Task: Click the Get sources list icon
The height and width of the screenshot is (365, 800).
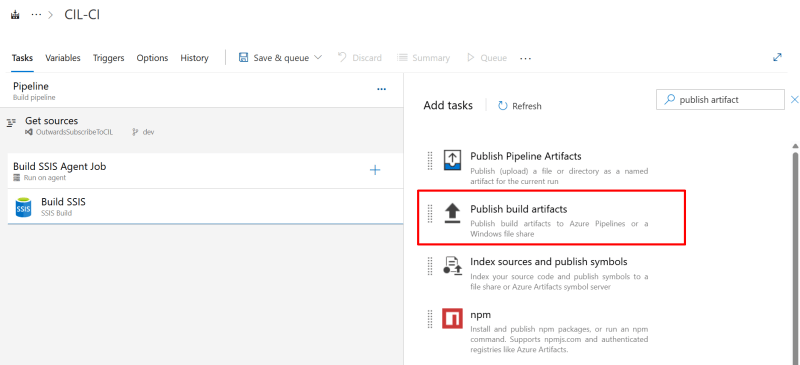Action: [x=11, y=123]
